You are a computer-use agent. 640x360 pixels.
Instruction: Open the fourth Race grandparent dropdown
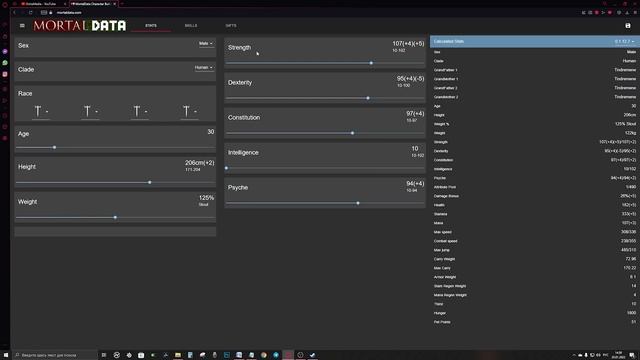[189, 111]
